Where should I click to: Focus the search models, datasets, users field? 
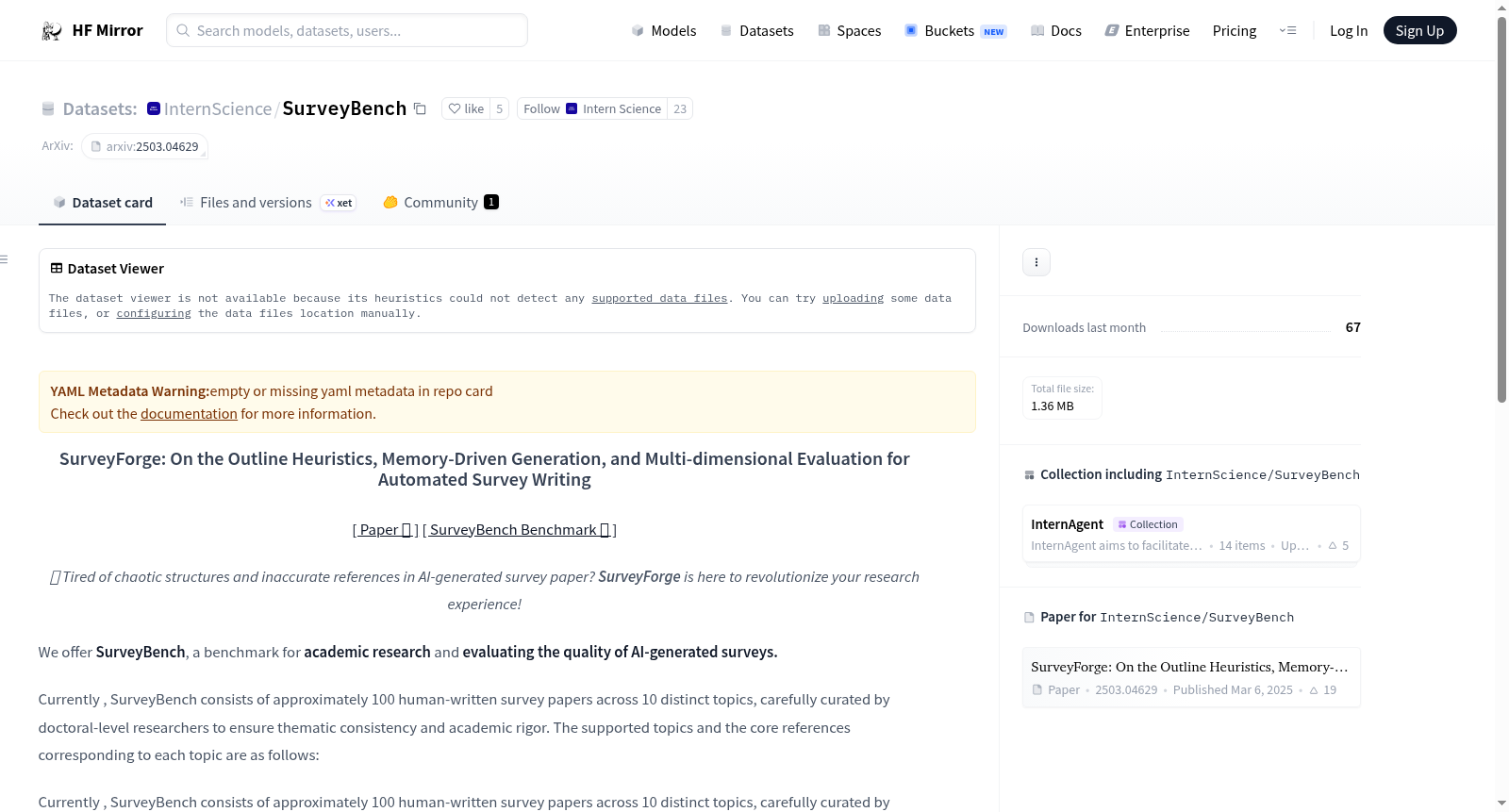click(x=347, y=31)
